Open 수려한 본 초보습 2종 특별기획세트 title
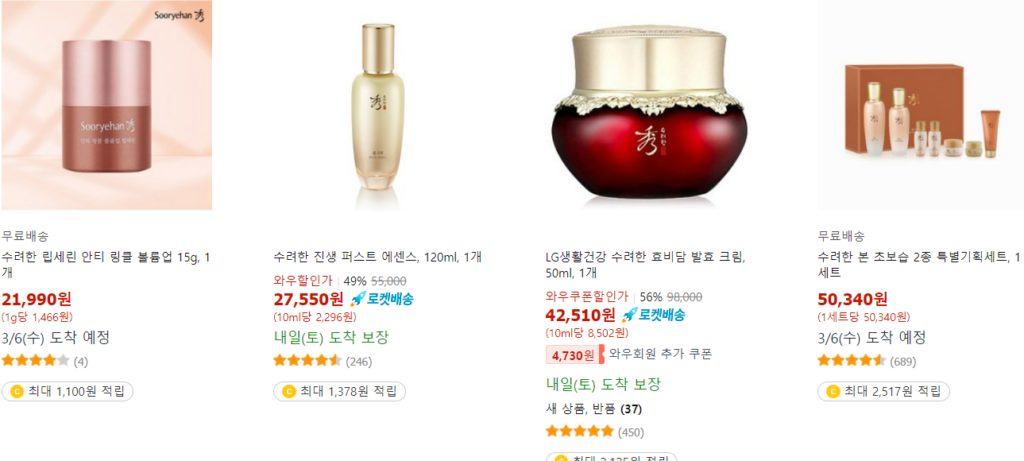The image size is (1024, 461). point(920,264)
